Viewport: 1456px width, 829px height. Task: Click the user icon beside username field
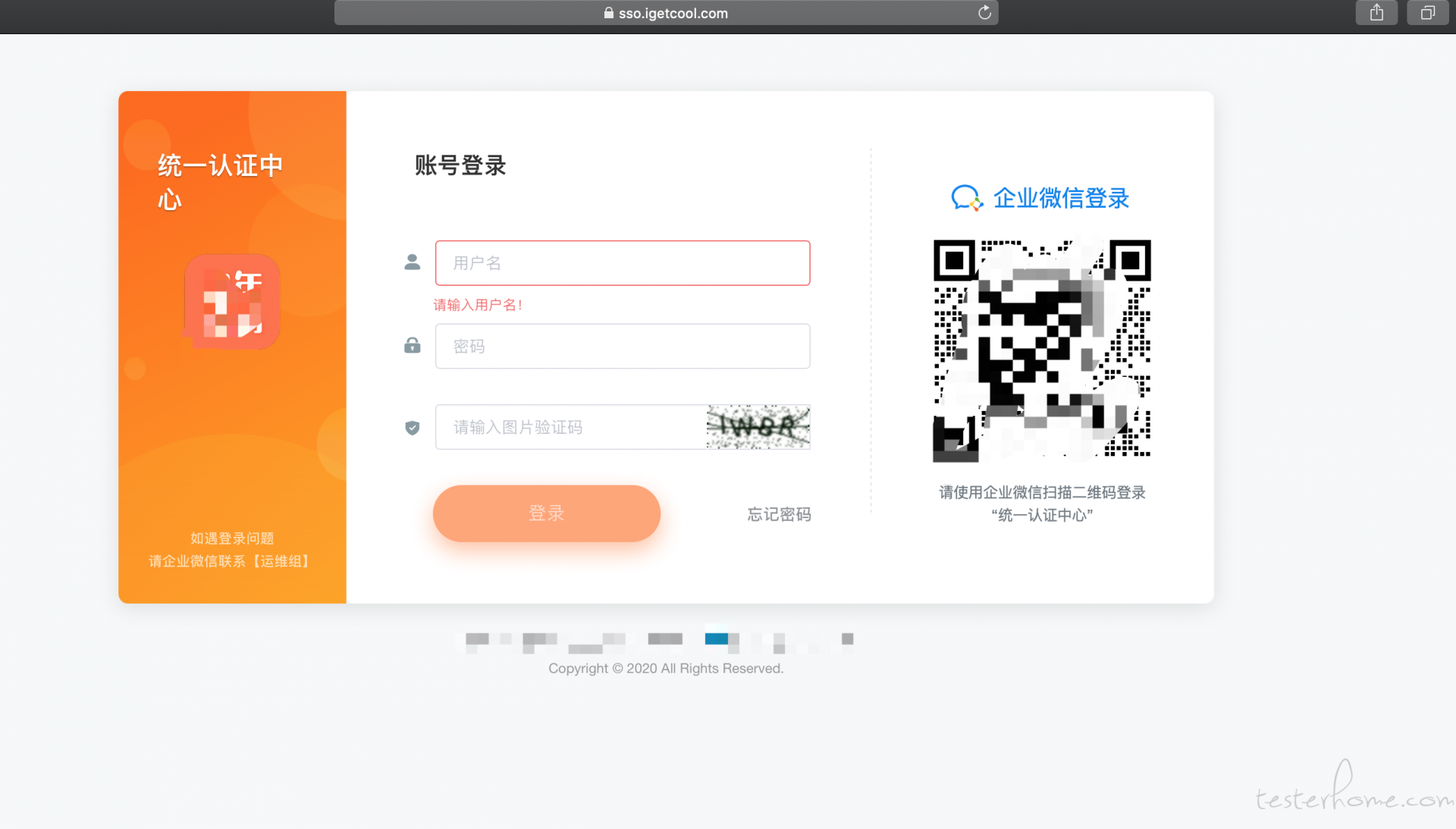pyautogui.click(x=413, y=262)
